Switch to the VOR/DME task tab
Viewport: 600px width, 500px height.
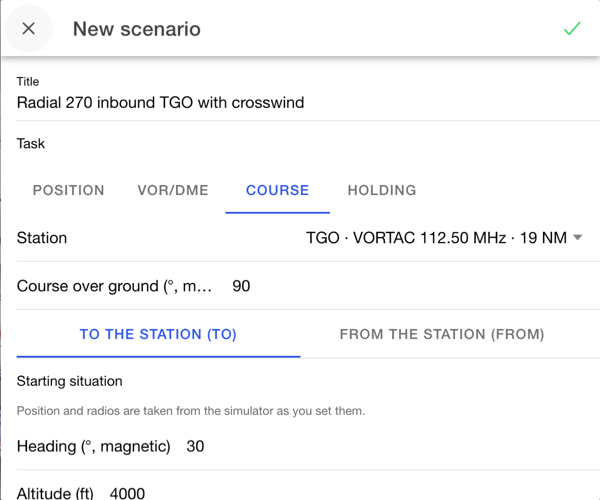(x=173, y=190)
